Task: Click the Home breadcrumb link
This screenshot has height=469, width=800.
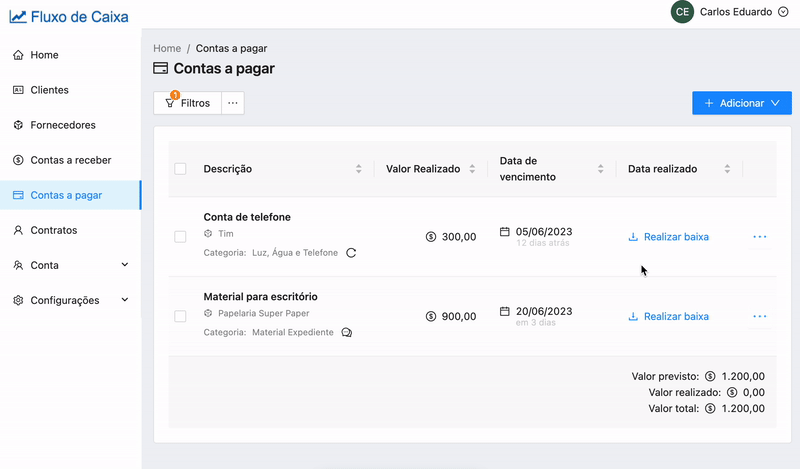Action: coord(167,48)
